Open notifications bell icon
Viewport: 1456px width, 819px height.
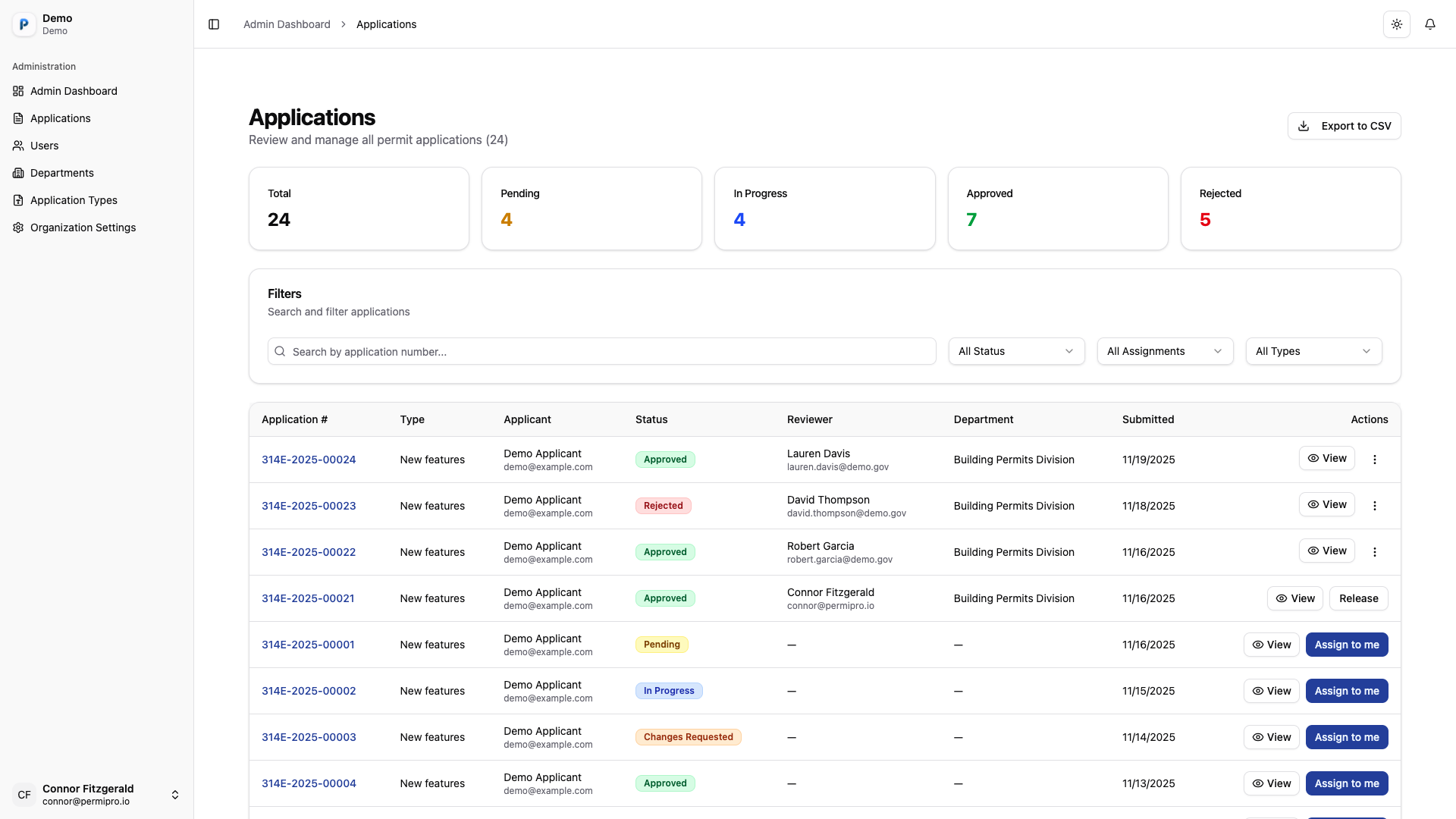pyautogui.click(x=1429, y=24)
